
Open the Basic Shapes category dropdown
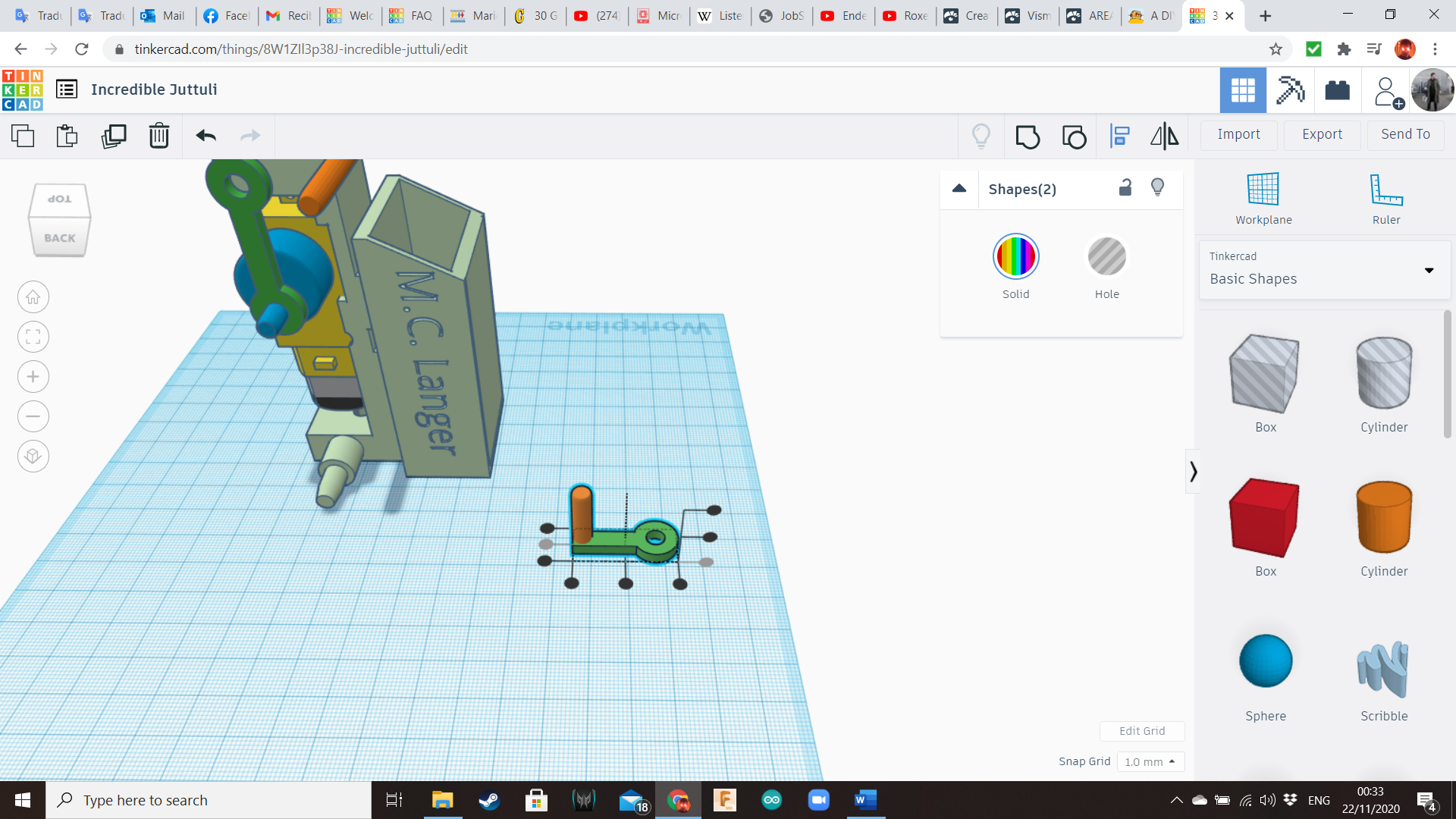coord(1429,270)
